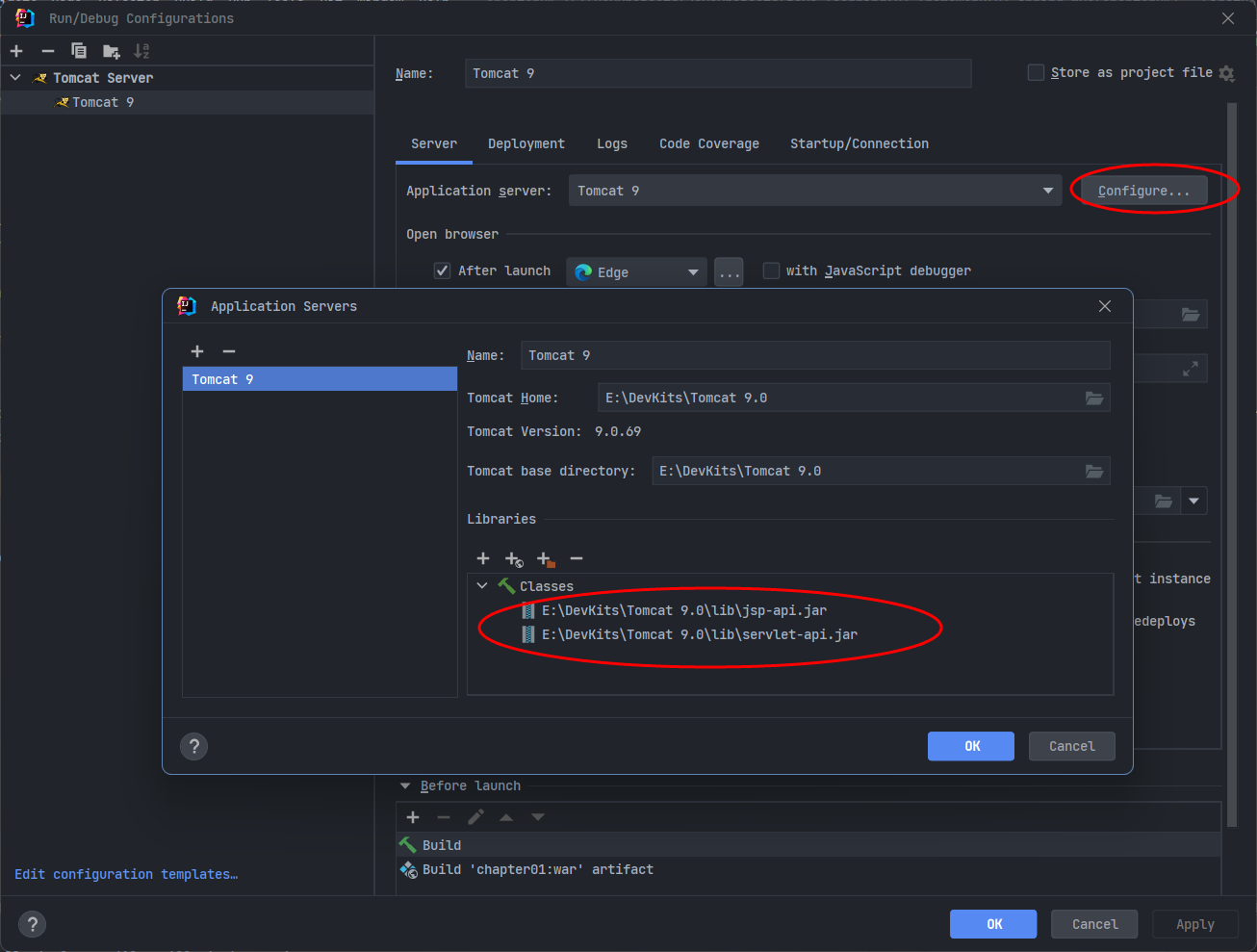Open Edge browser selection dropdown
The width and height of the screenshot is (1257, 952).
point(693,272)
